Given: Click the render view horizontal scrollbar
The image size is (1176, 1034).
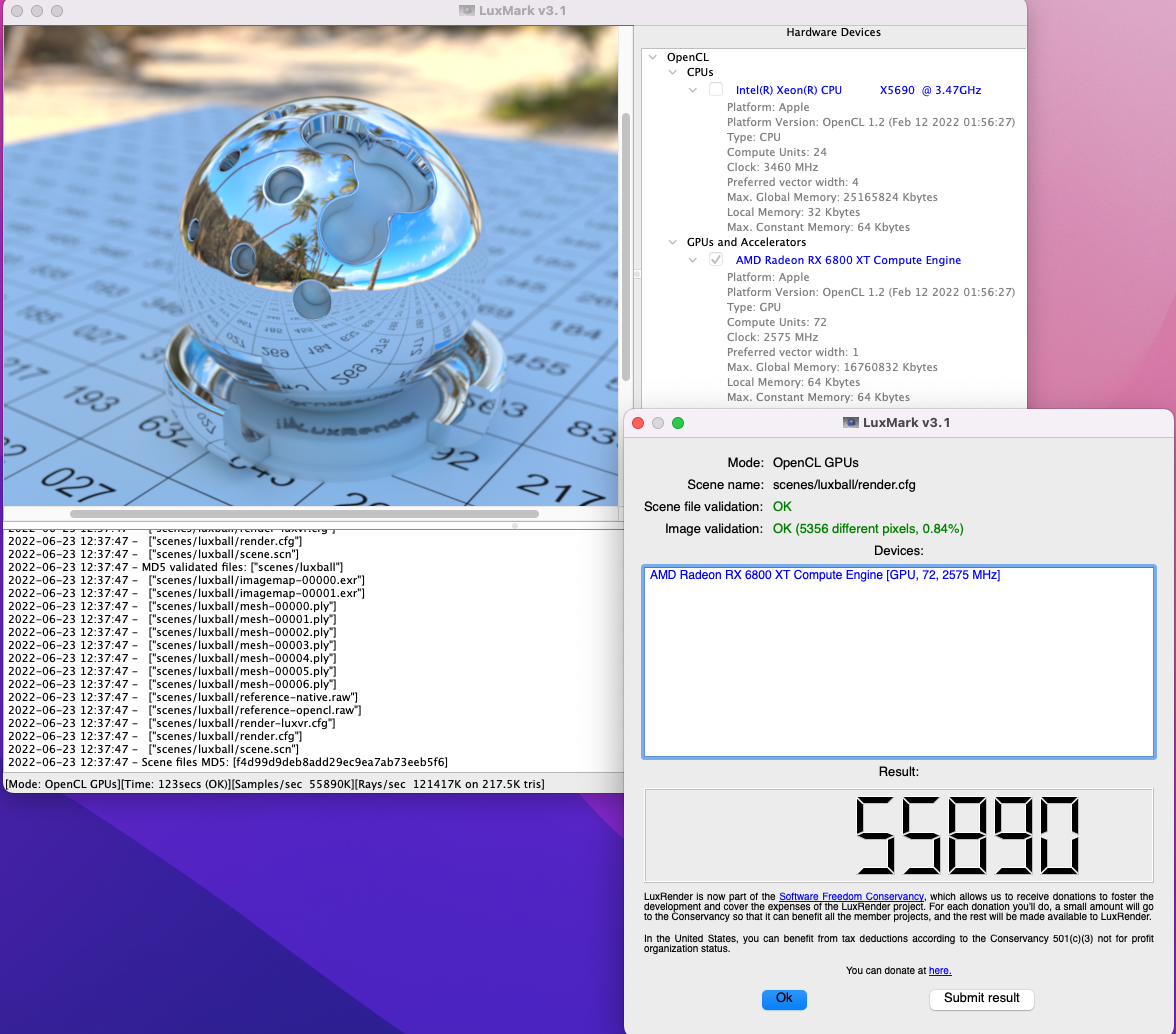Looking at the screenshot, I should 304,514.
